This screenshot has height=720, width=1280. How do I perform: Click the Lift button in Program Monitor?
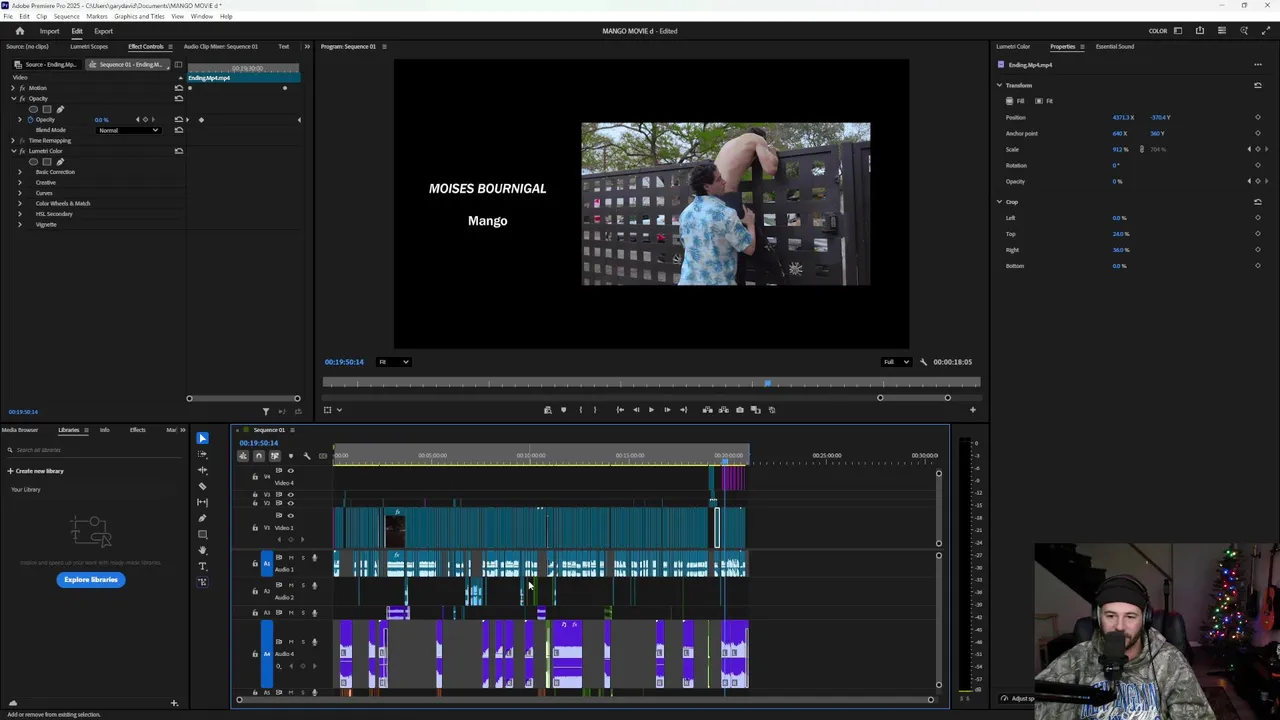[707, 410]
